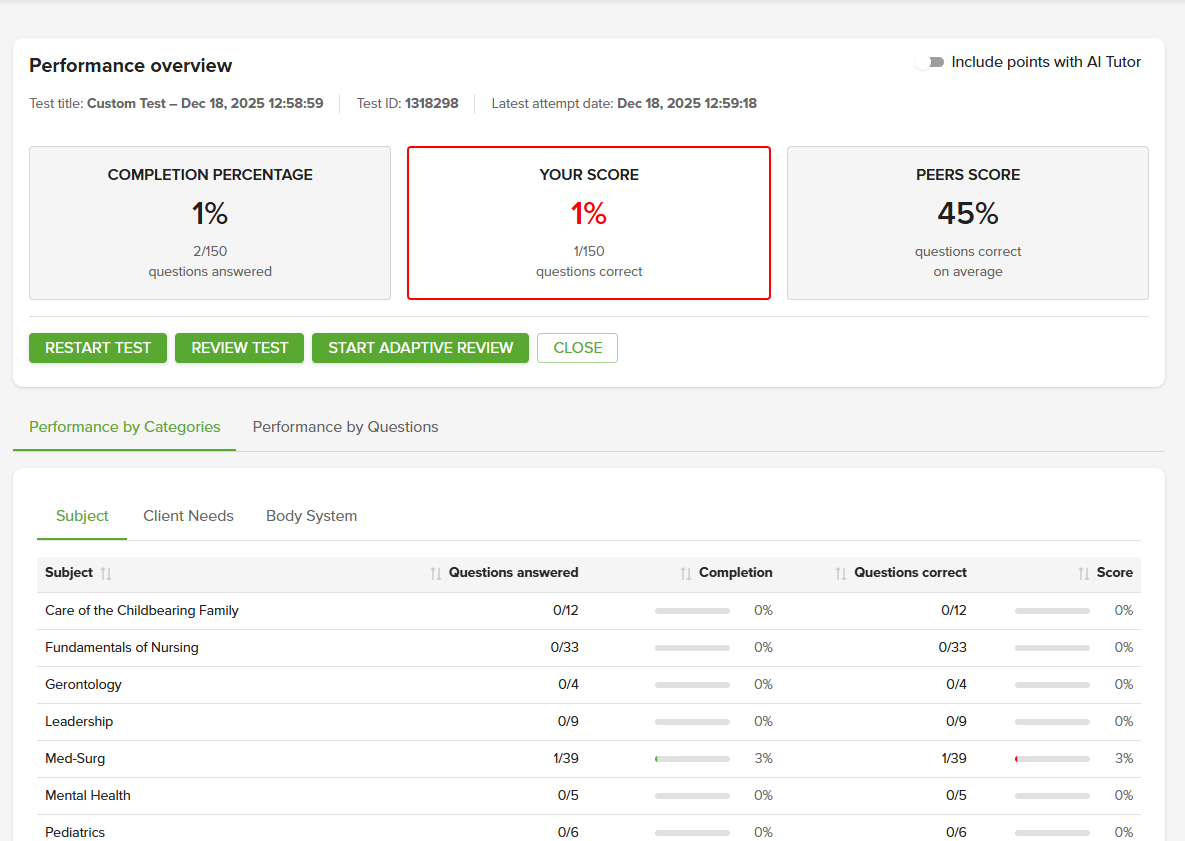Sort table by Subject column icon

(x=106, y=574)
